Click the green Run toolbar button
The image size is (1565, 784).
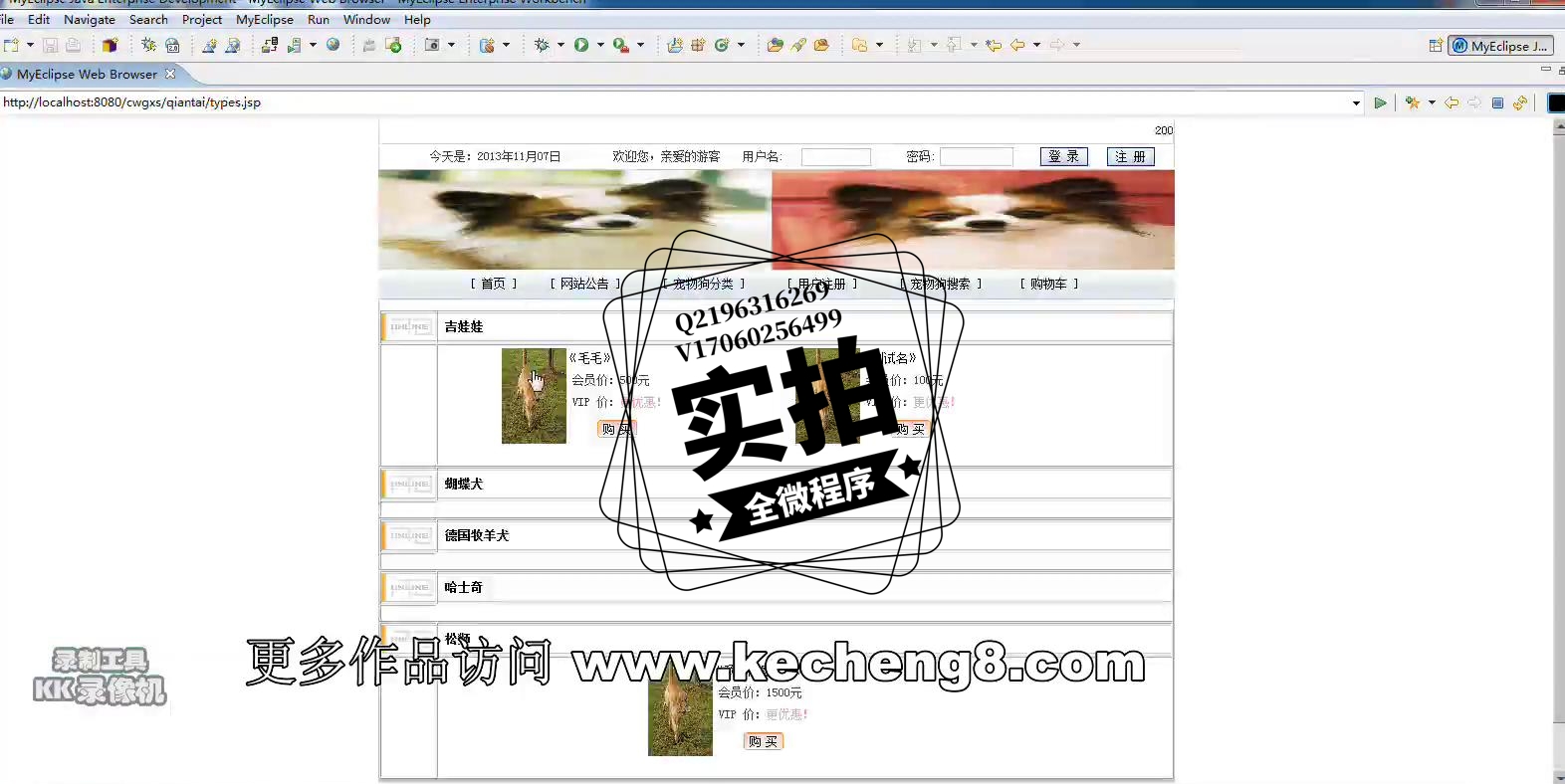(581, 45)
